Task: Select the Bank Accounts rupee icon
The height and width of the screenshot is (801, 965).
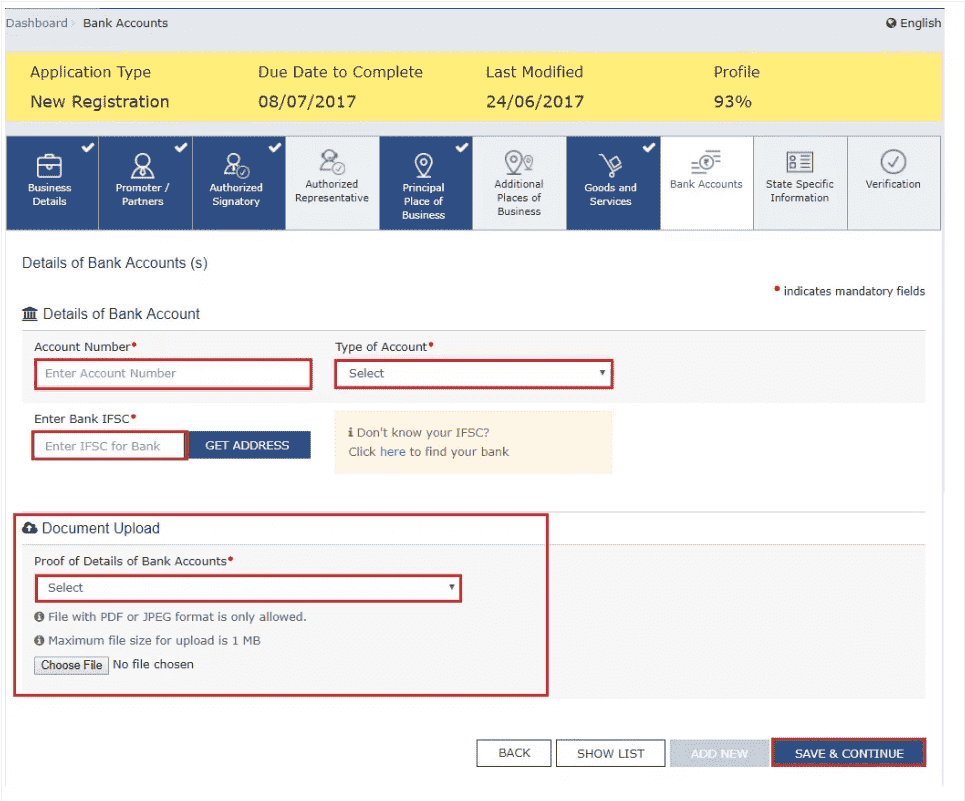Action: [706, 162]
